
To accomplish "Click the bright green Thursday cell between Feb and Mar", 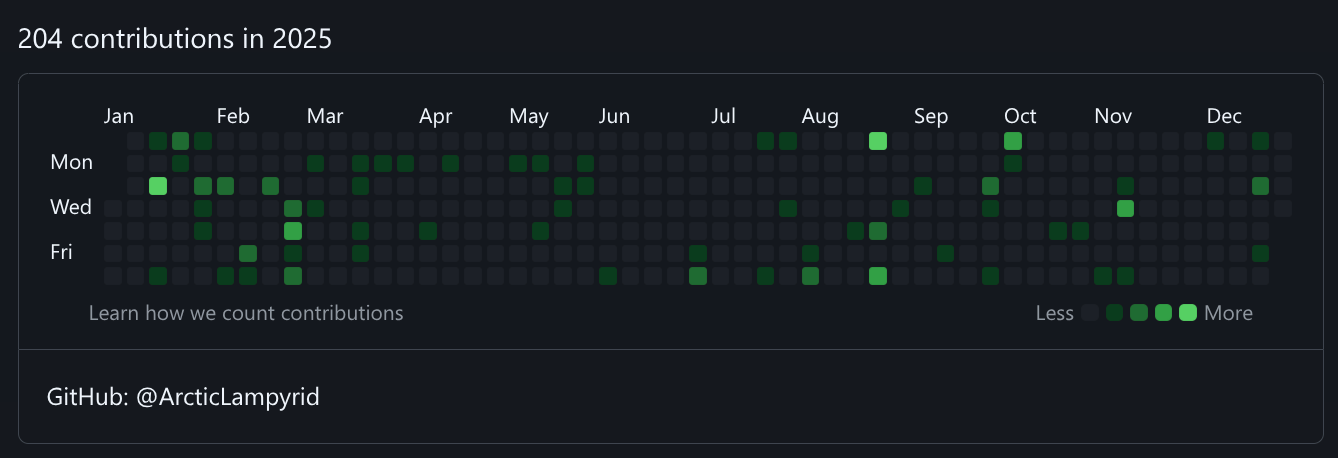I will (x=293, y=231).
